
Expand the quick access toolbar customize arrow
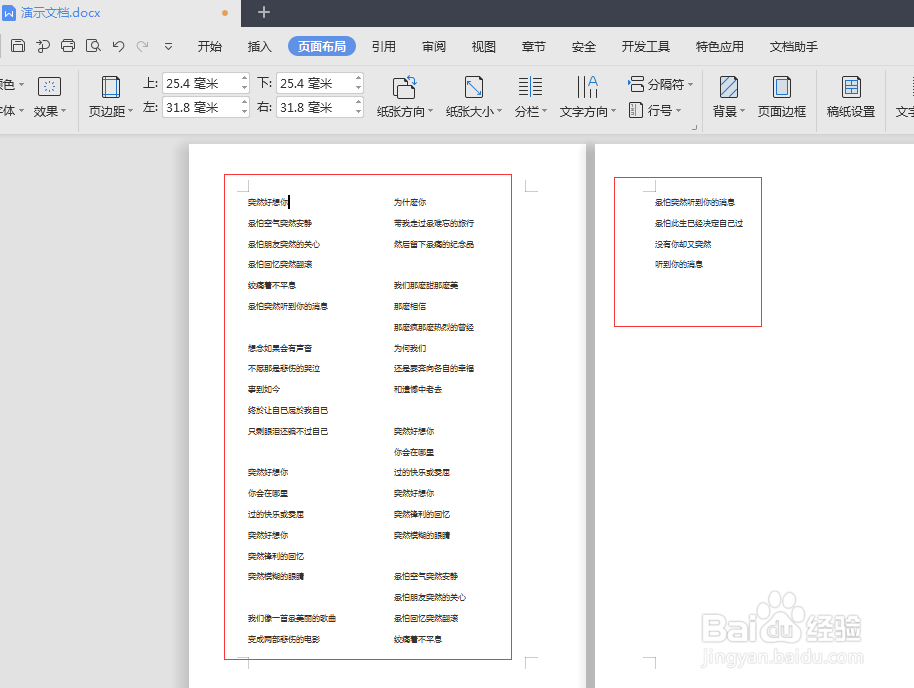pos(168,47)
